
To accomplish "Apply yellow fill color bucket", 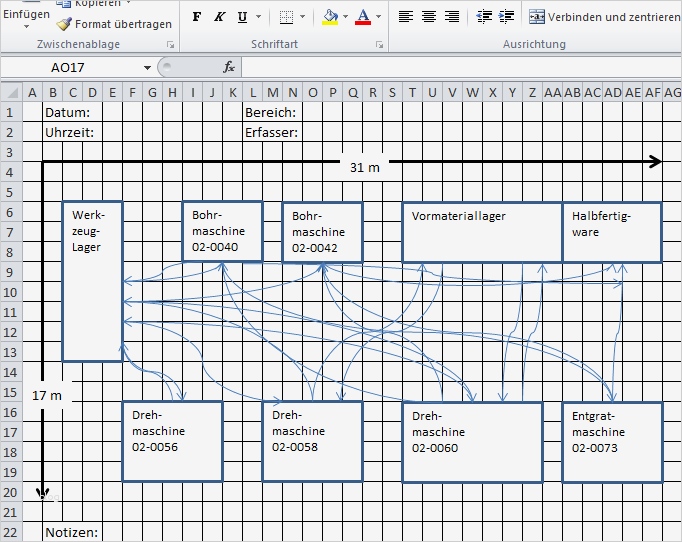I will (x=330, y=17).
